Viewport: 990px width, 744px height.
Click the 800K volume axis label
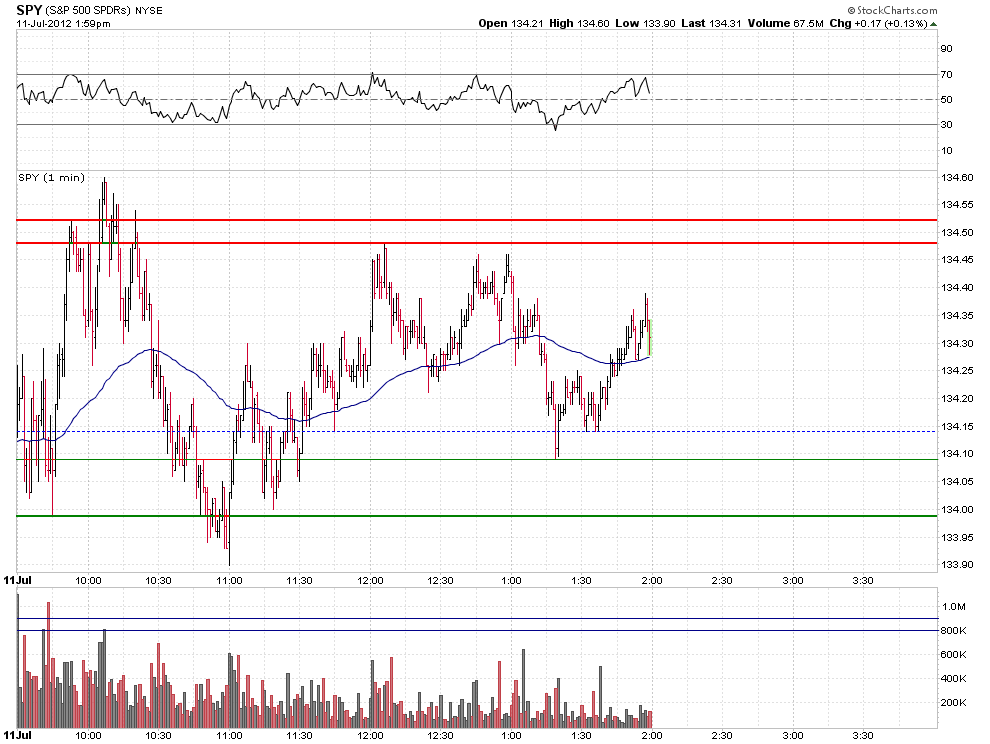pyautogui.click(x=954, y=631)
